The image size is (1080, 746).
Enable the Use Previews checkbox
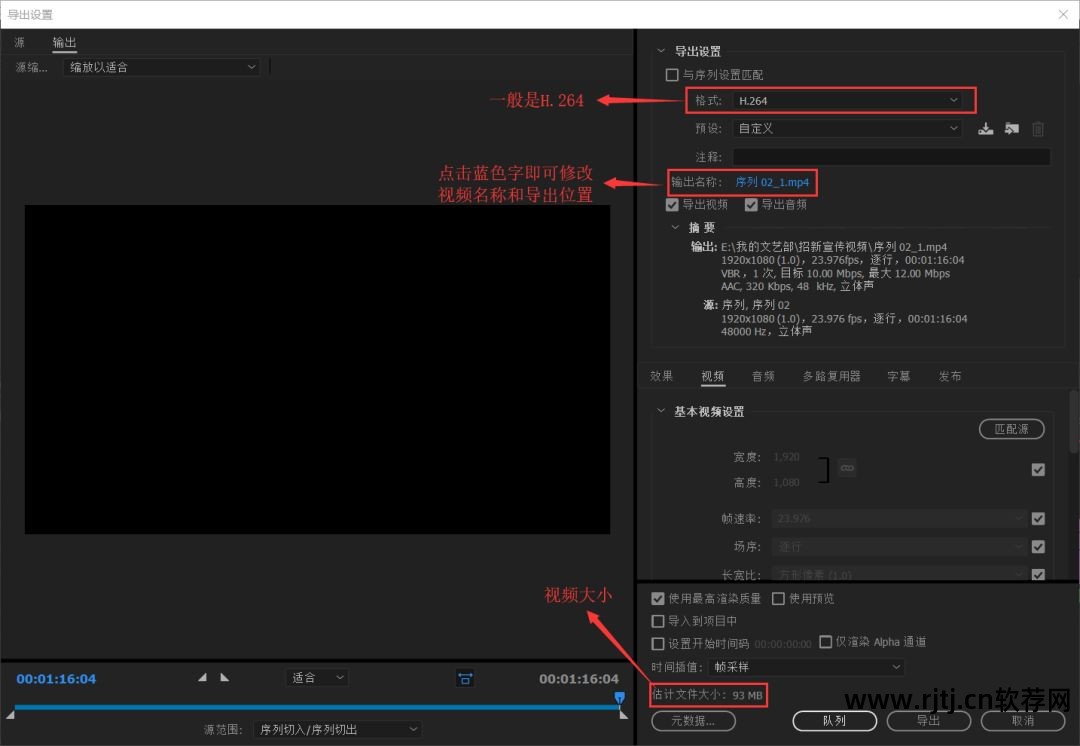point(778,599)
